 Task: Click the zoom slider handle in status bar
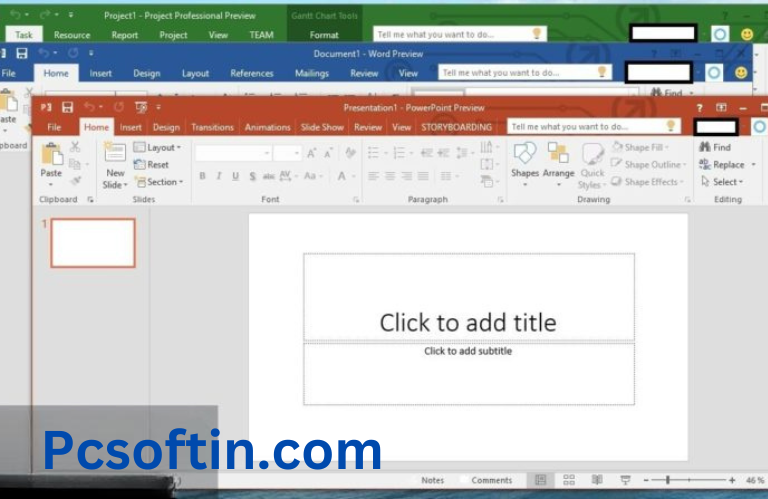tap(668, 480)
